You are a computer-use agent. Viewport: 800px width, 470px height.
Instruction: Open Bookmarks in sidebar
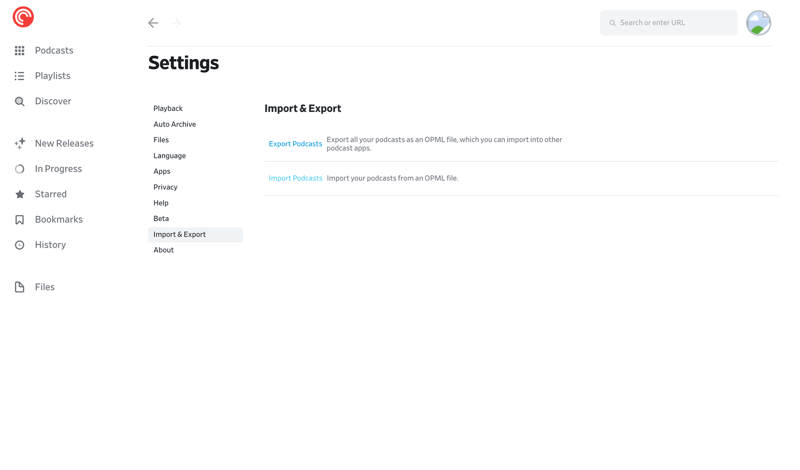pyautogui.click(x=58, y=219)
